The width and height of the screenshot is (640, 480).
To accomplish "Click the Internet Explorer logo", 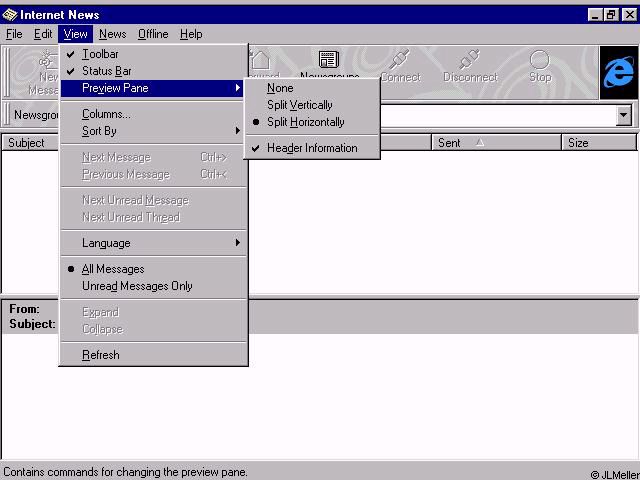I will click(x=619, y=72).
